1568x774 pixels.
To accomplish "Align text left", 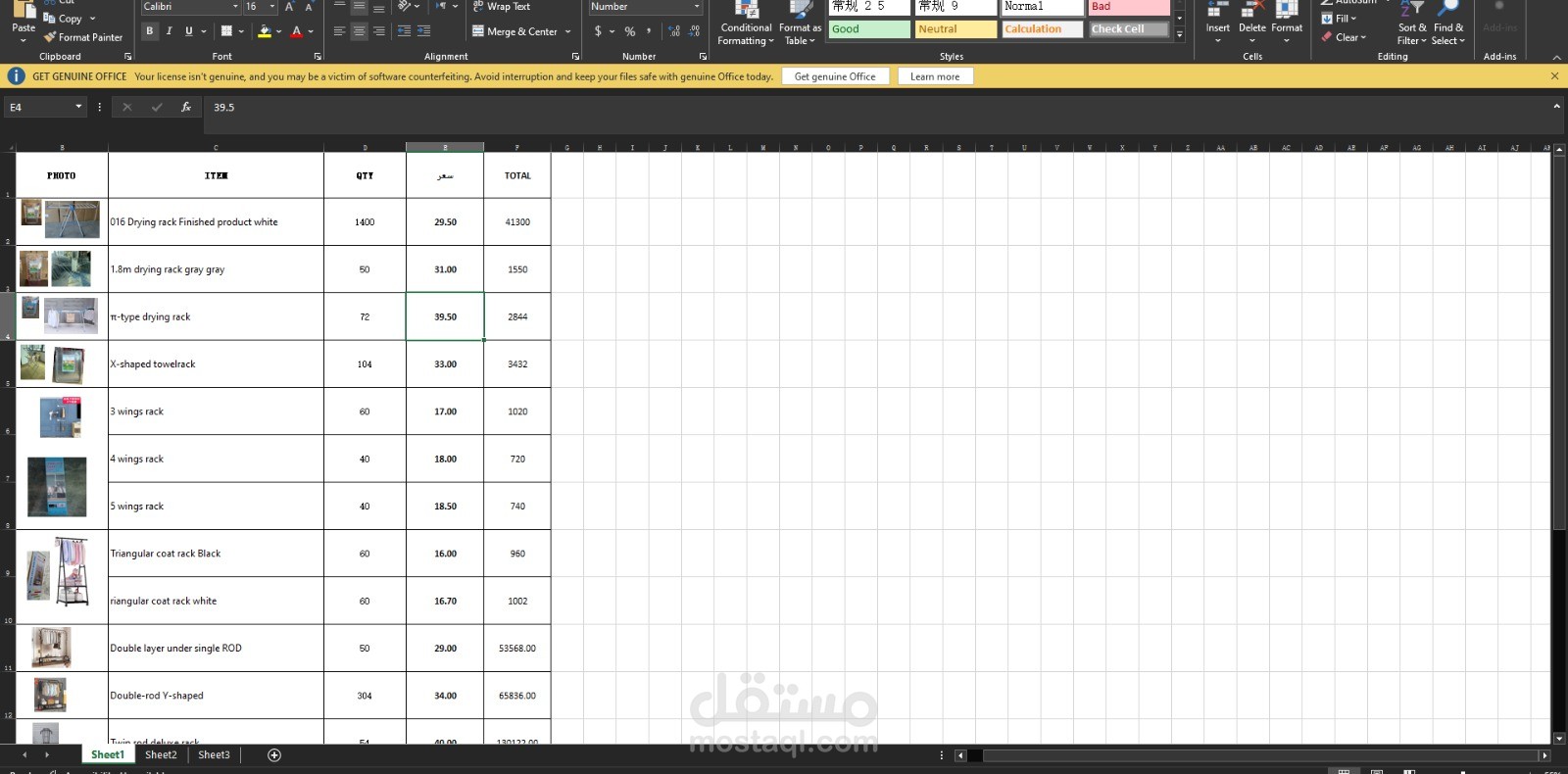I will [339, 31].
